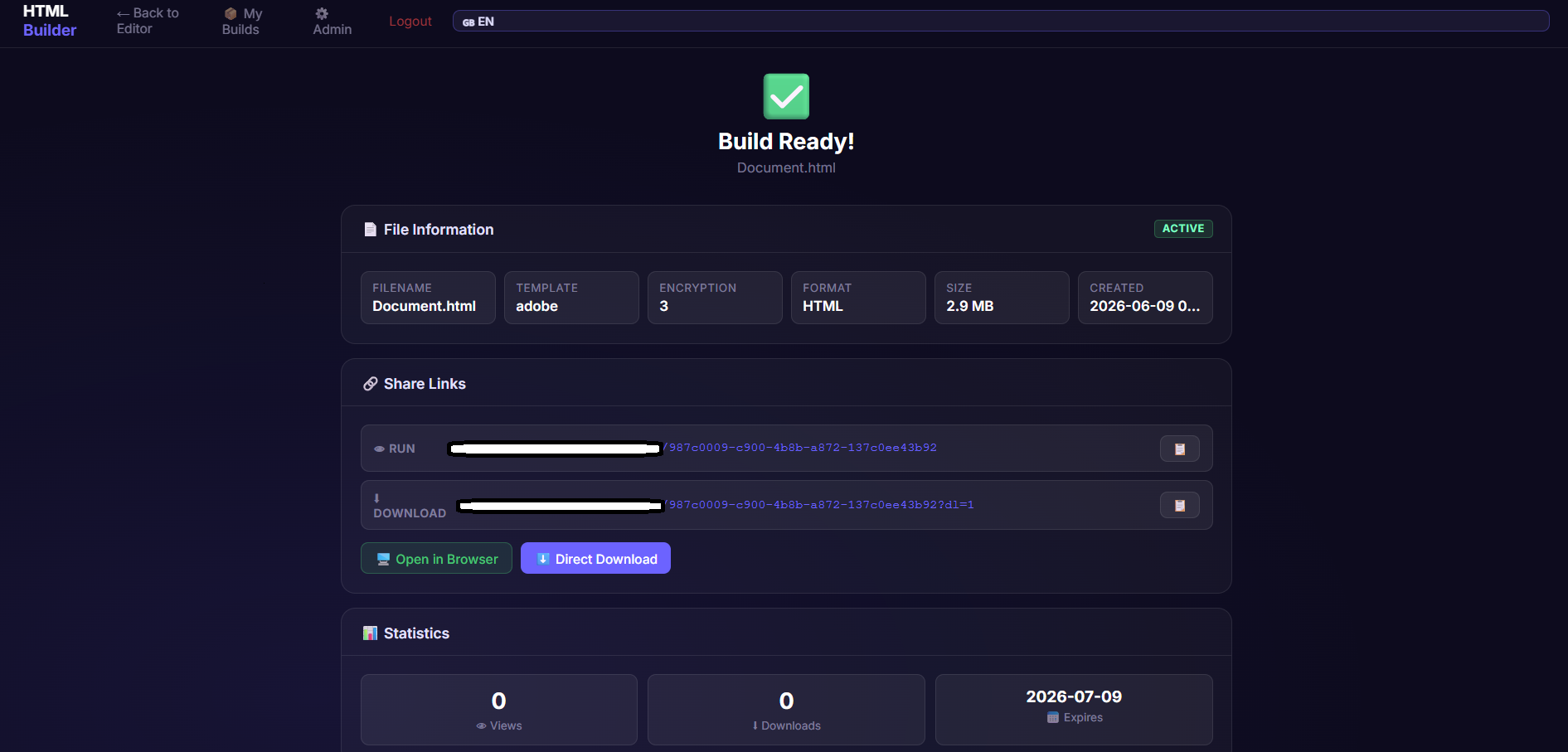Click the Statistics section title
1568x752 pixels.
click(416, 633)
